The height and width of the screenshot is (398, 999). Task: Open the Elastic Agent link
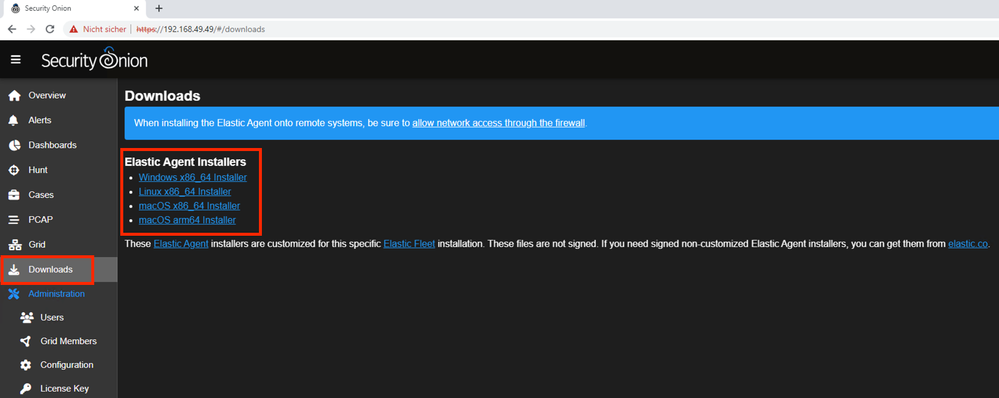click(181, 244)
